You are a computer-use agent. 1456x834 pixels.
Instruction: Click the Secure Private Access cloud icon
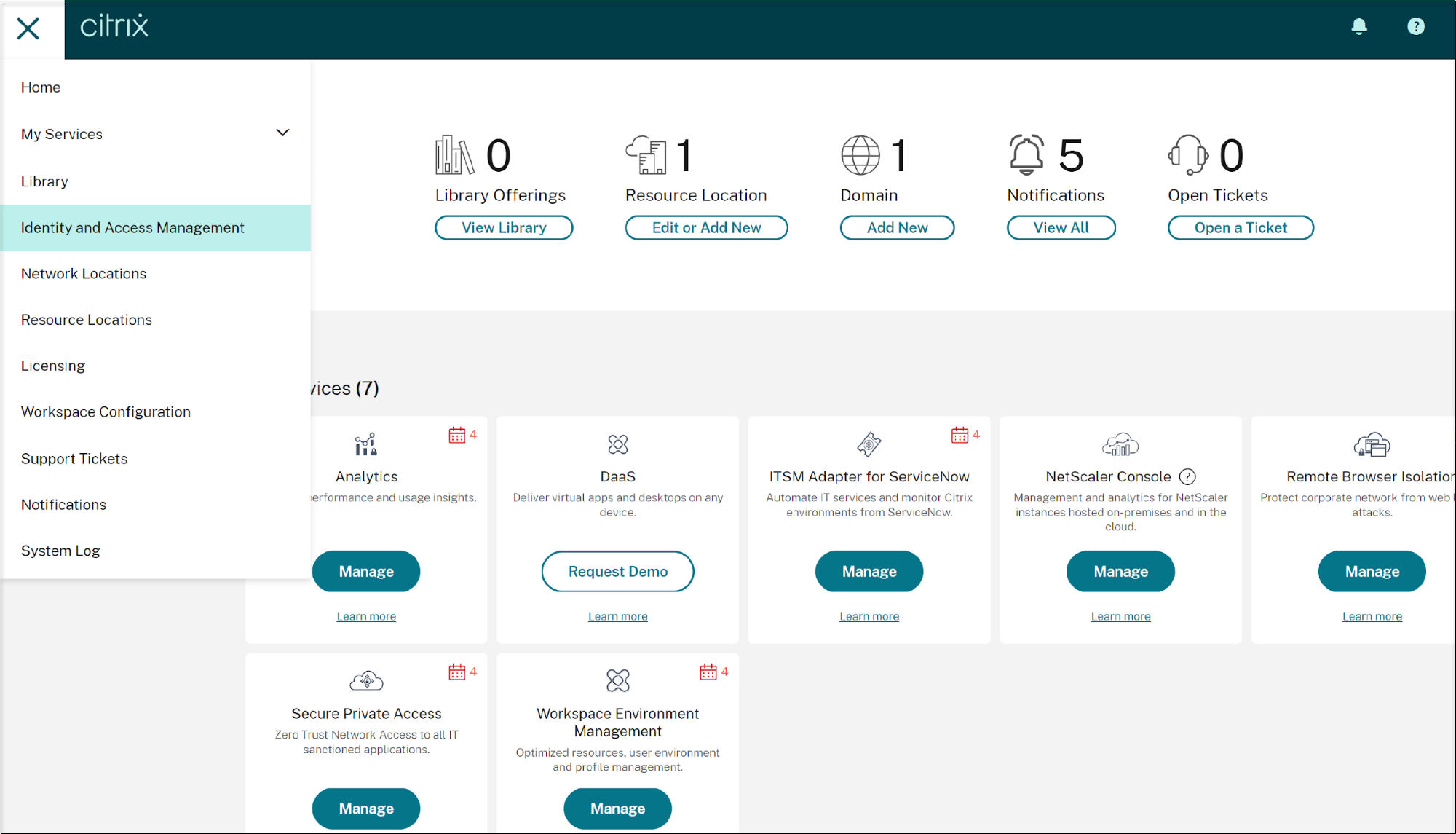pyautogui.click(x=366, y=680)
